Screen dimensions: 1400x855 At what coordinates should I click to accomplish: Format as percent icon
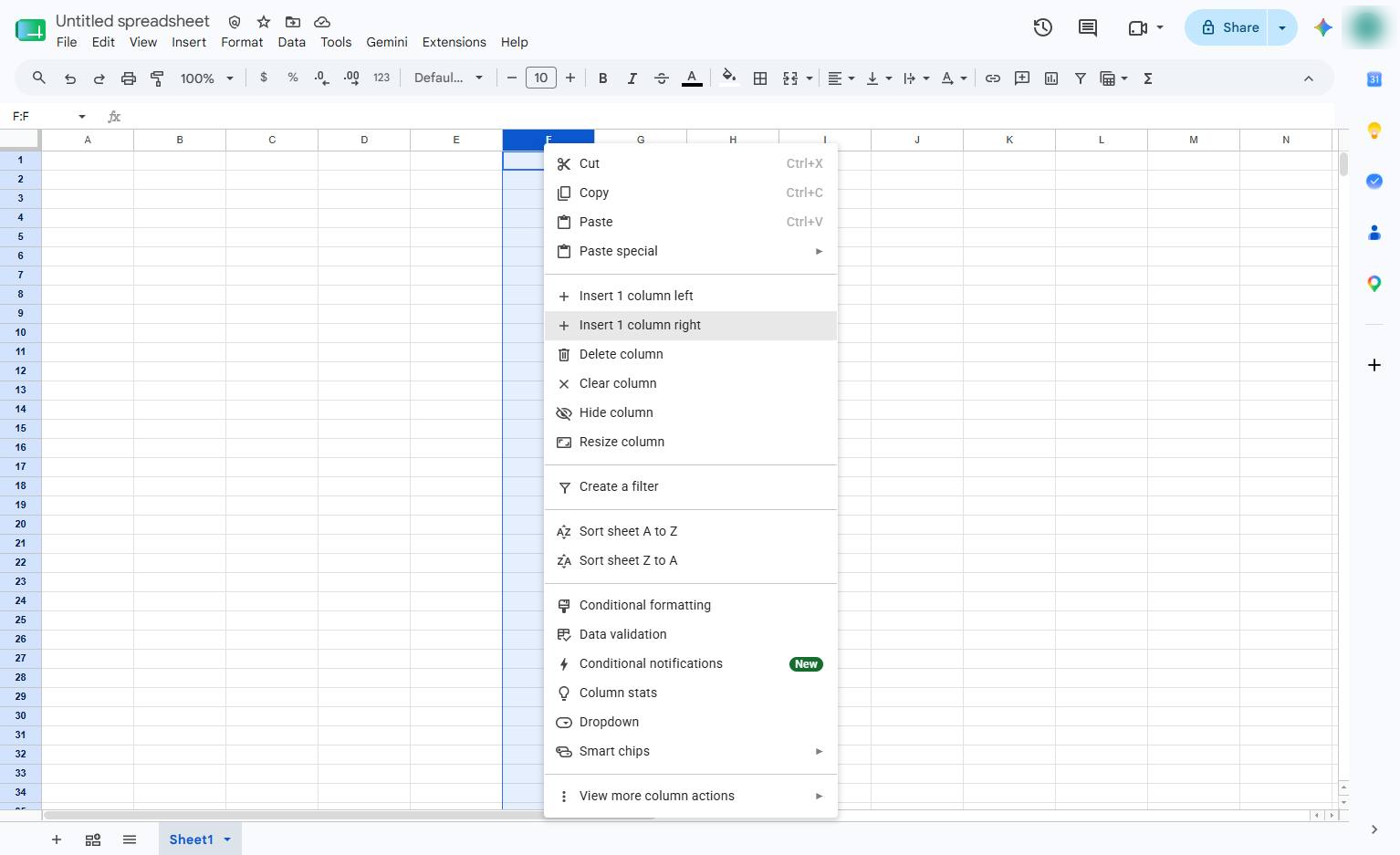click(x=293, y=78)
